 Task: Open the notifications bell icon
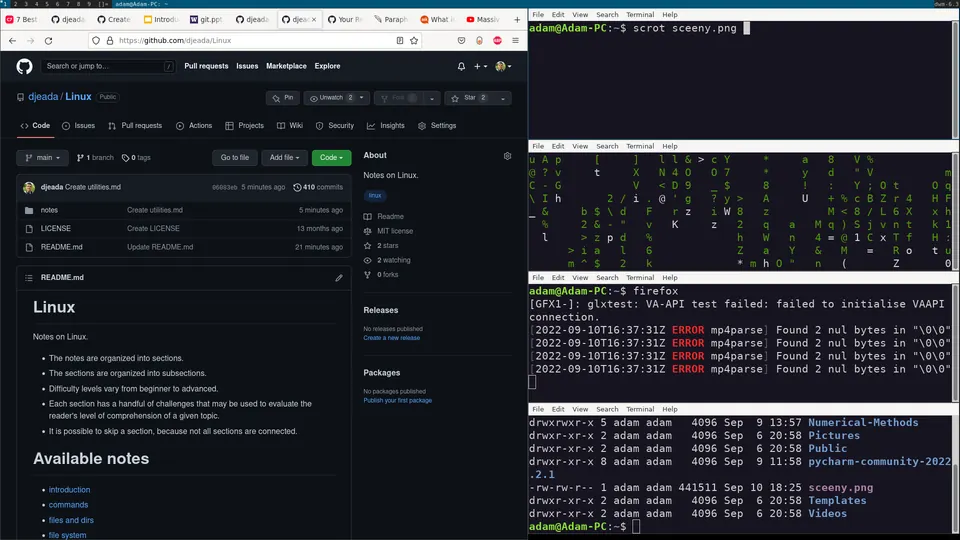[x=461, y=66]
